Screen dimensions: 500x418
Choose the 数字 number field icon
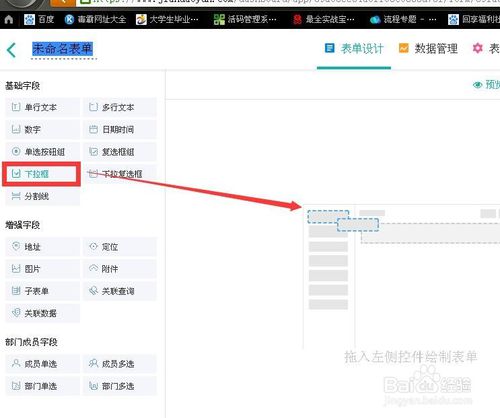click(x=16, y=129)
